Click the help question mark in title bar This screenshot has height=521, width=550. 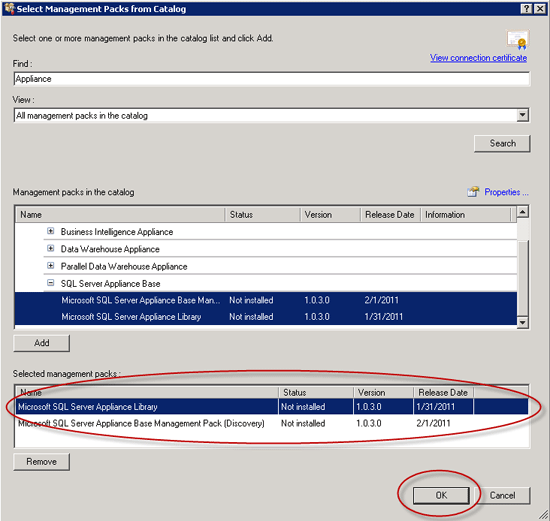coord(526,9)
